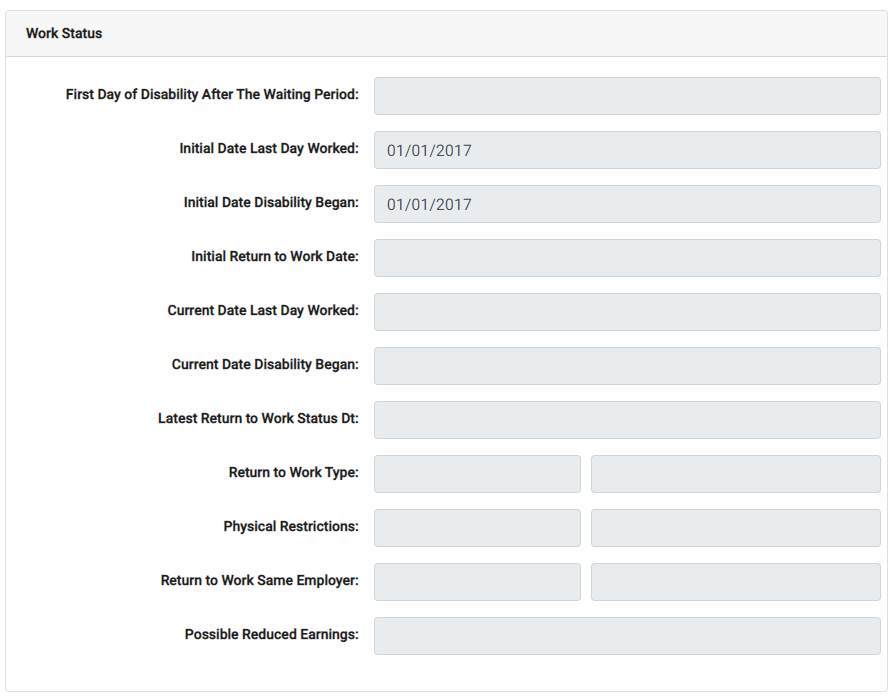Focus the Current Date Last Day Worked field

pos(627,312)
